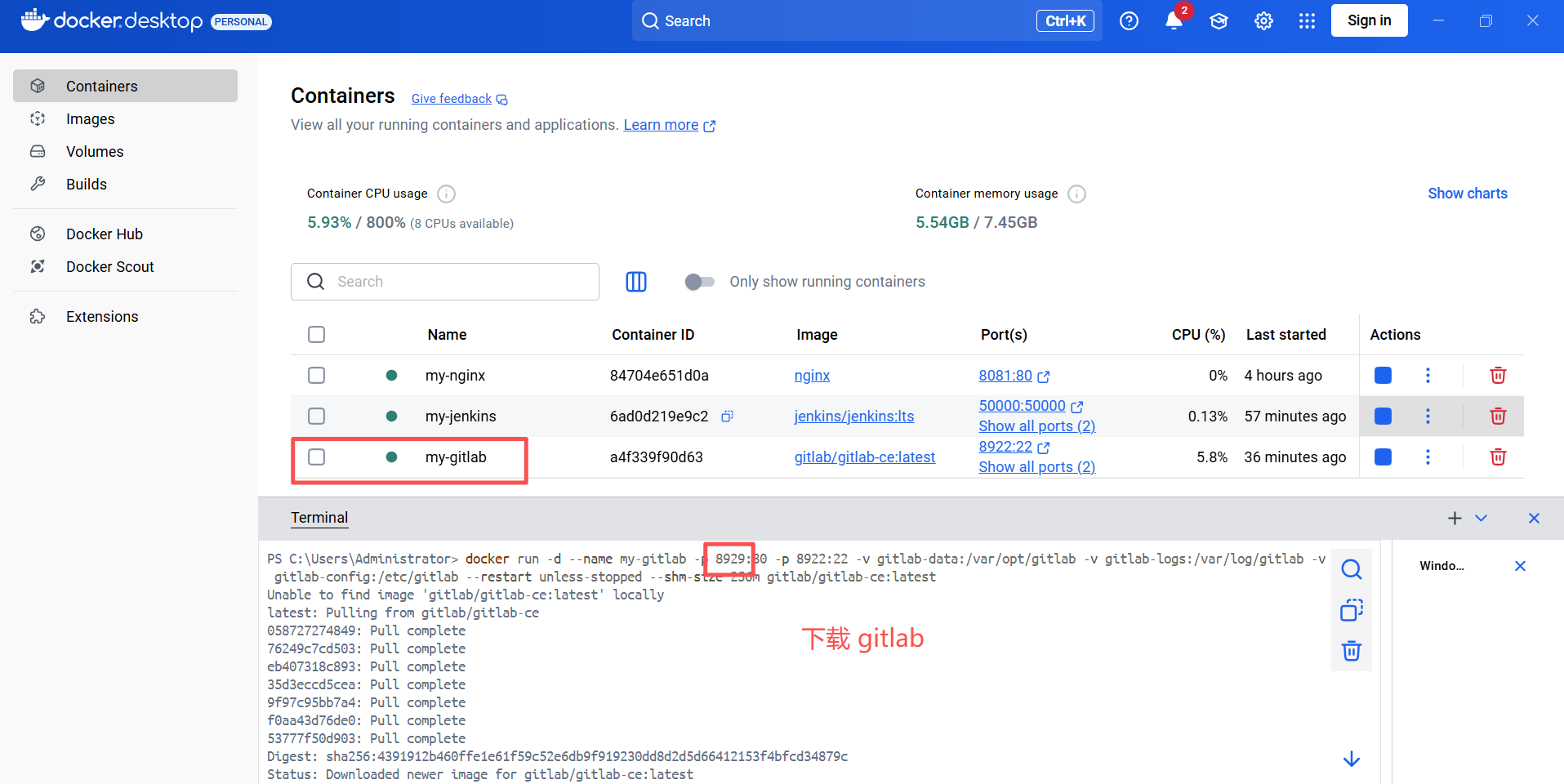The image size is (1564, 784).
Task: Open Builds in sidebar
Action: tap(125, 184)
